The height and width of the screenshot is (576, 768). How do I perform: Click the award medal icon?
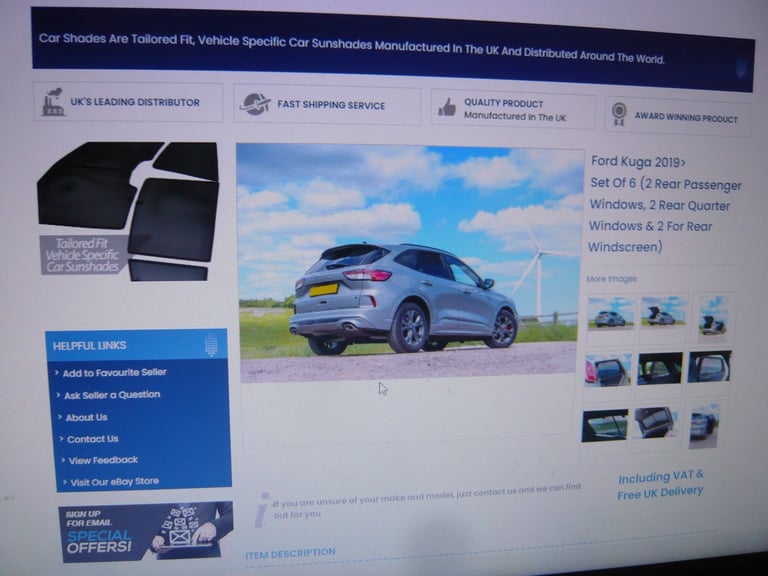click(x=619, y=114)
